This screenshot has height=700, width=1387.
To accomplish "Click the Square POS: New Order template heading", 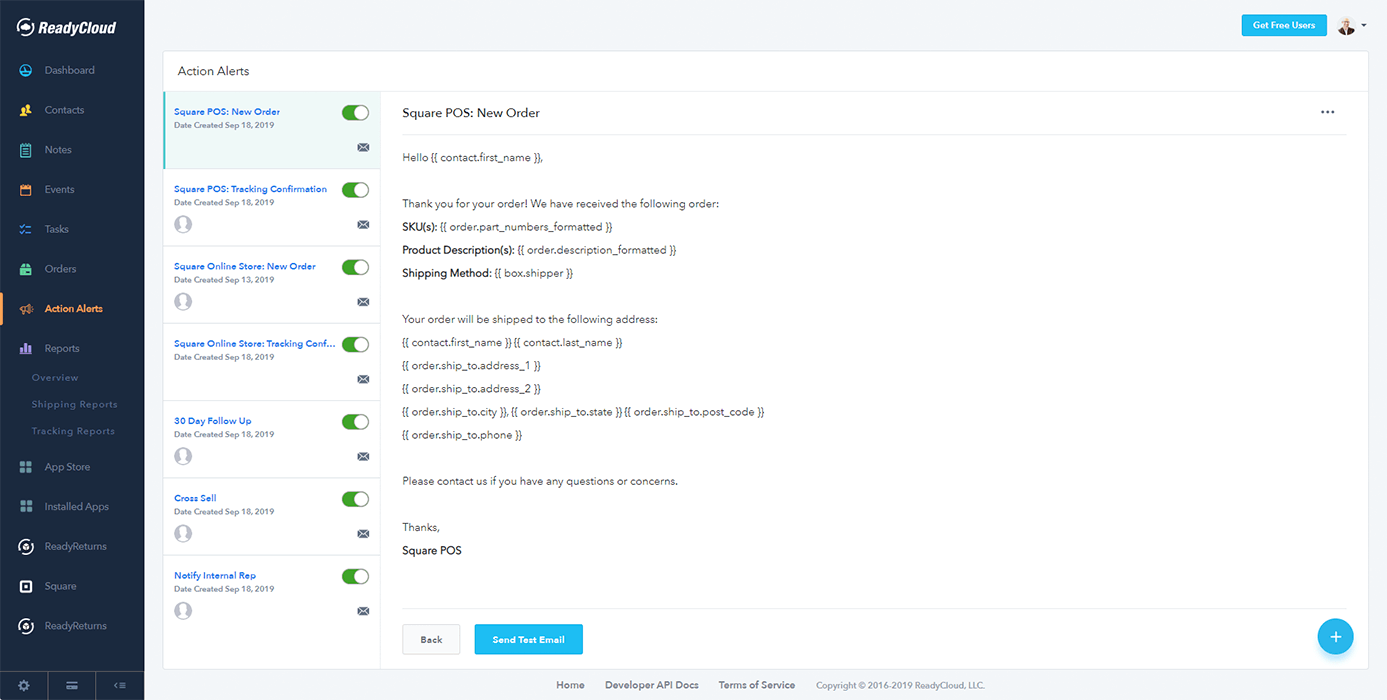I will [471, 113].
